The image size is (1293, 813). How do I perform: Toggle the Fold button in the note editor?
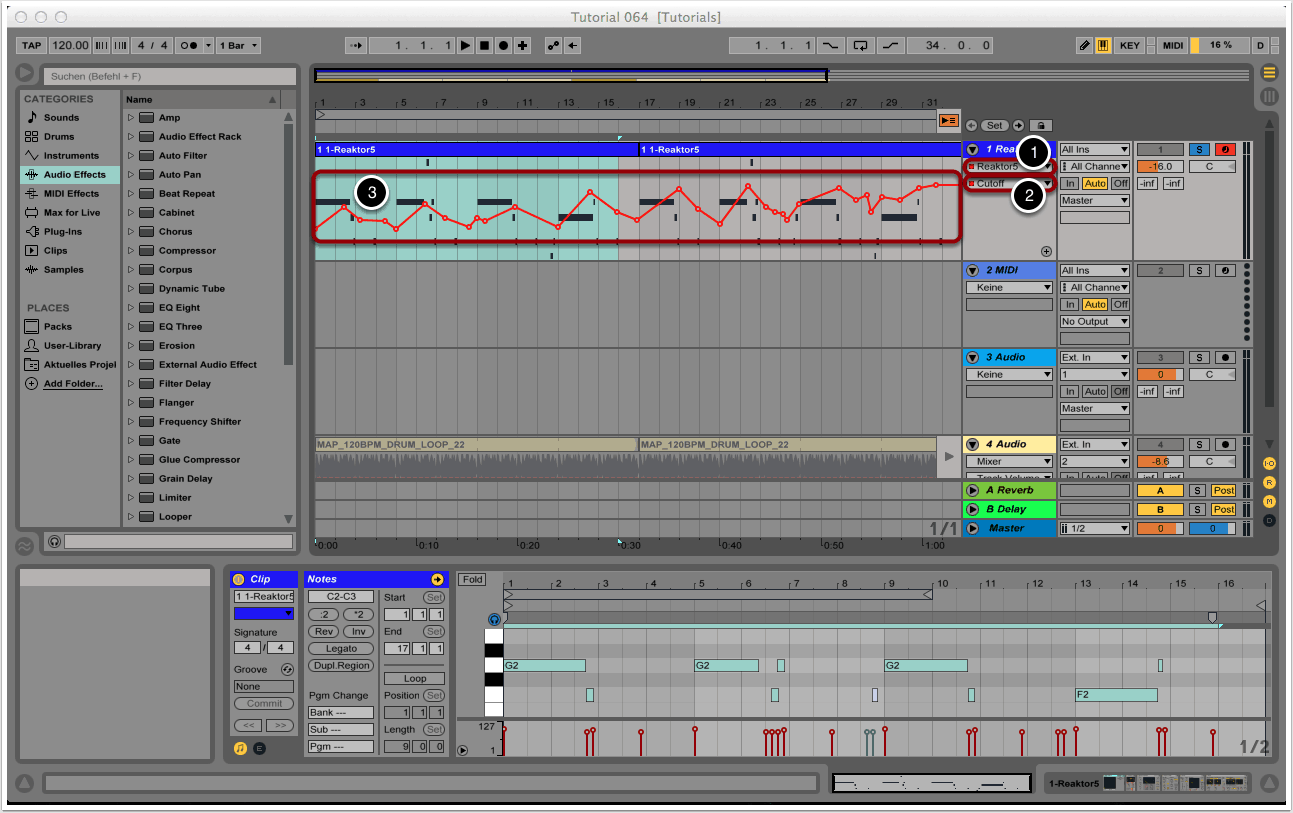point(472,580)
